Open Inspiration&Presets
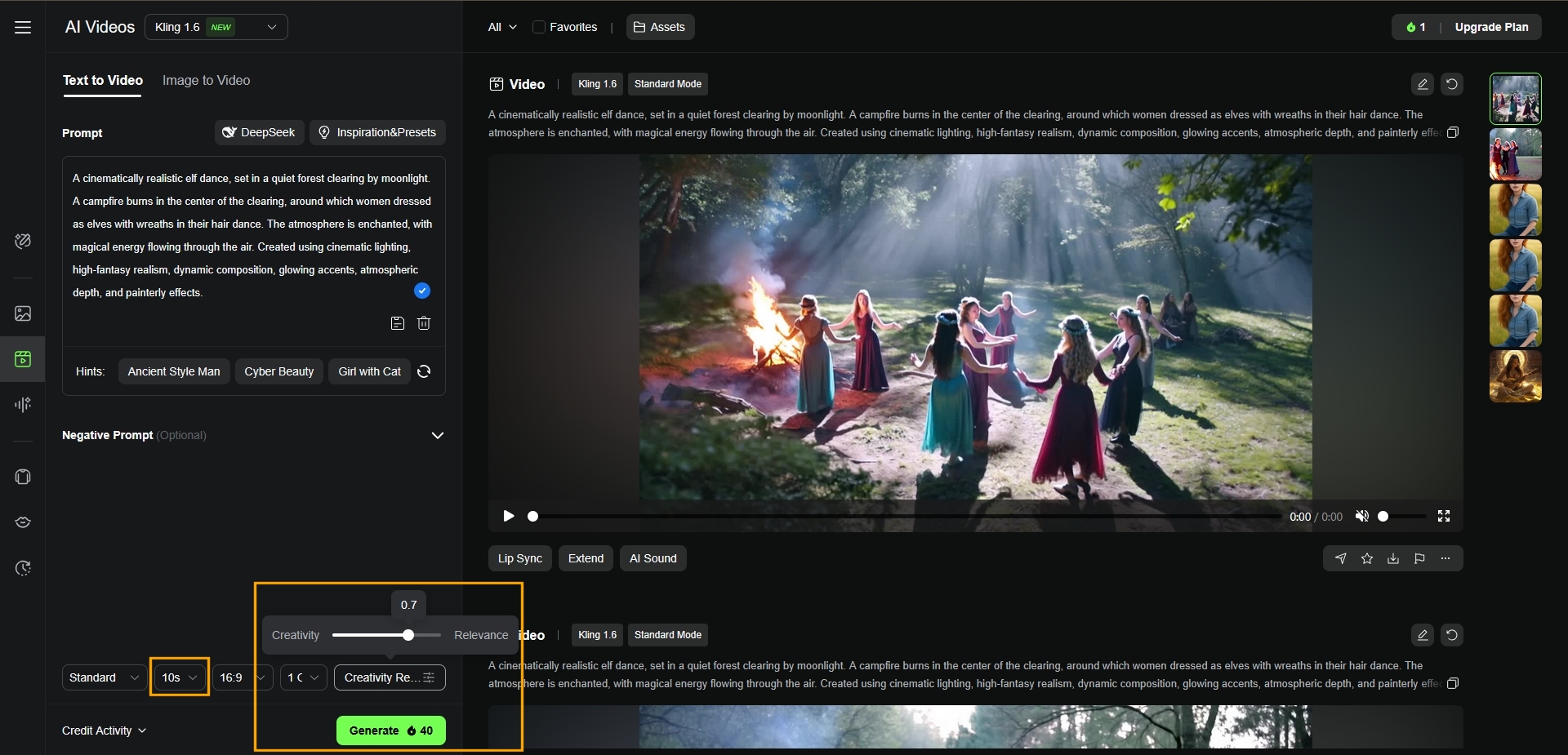Screen dimensions: 1568x755 coord(377,132)
